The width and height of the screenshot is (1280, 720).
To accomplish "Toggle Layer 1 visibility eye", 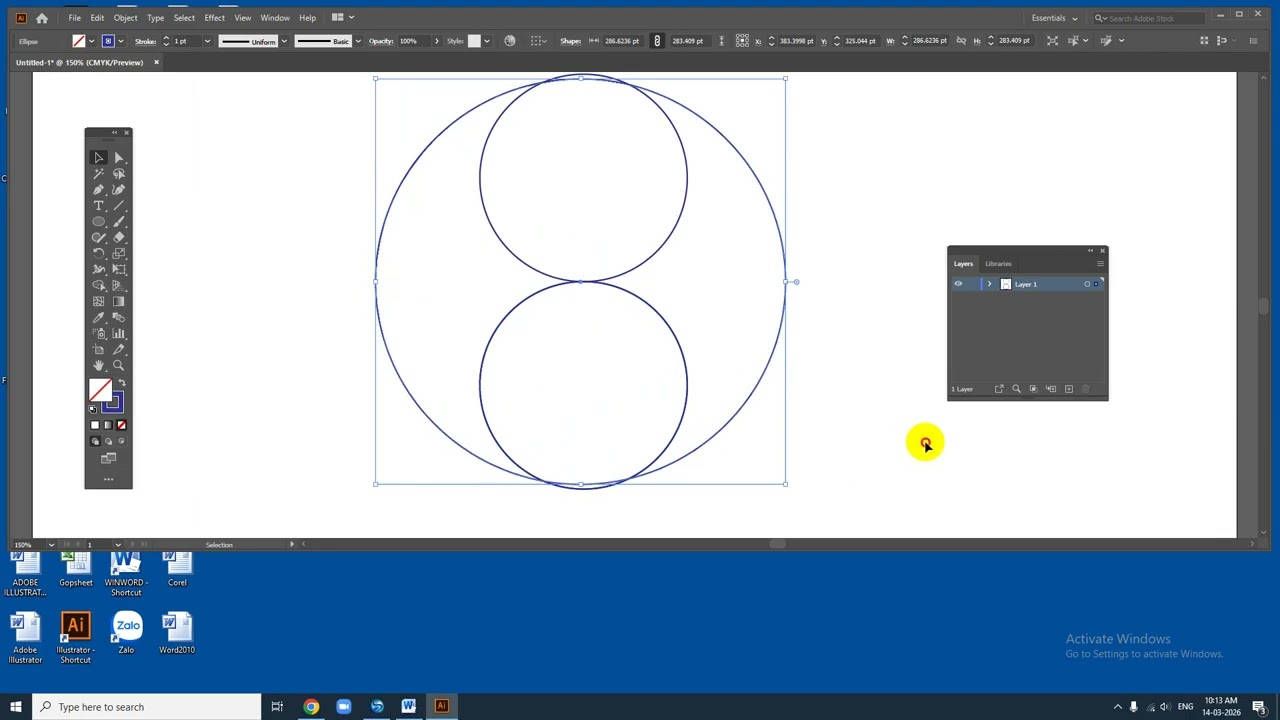I will [x=958, y=284].
